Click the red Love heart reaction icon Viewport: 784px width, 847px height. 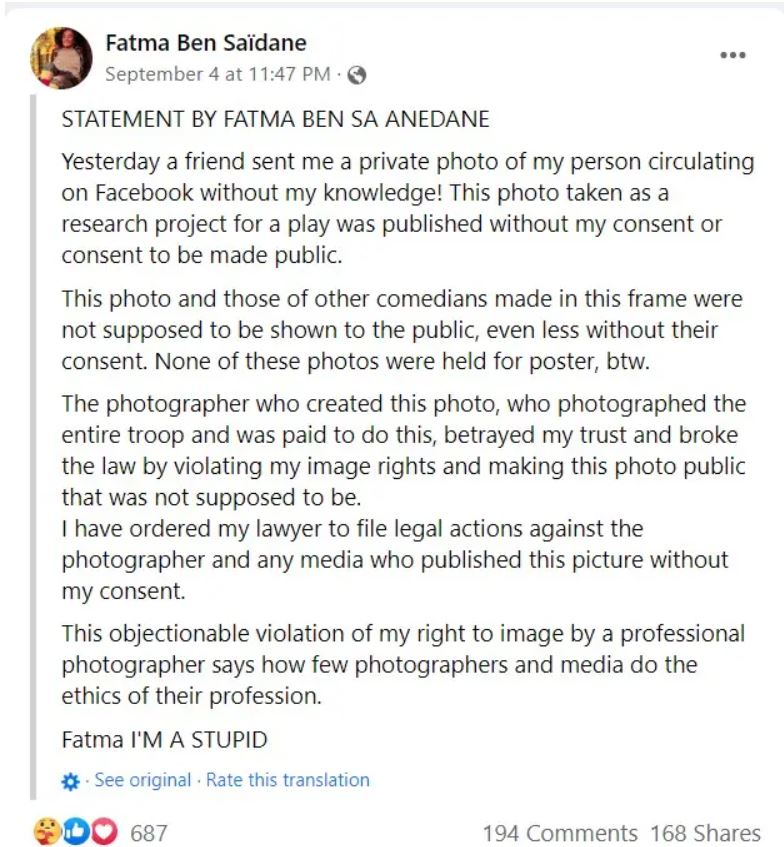tap(103, 831)
